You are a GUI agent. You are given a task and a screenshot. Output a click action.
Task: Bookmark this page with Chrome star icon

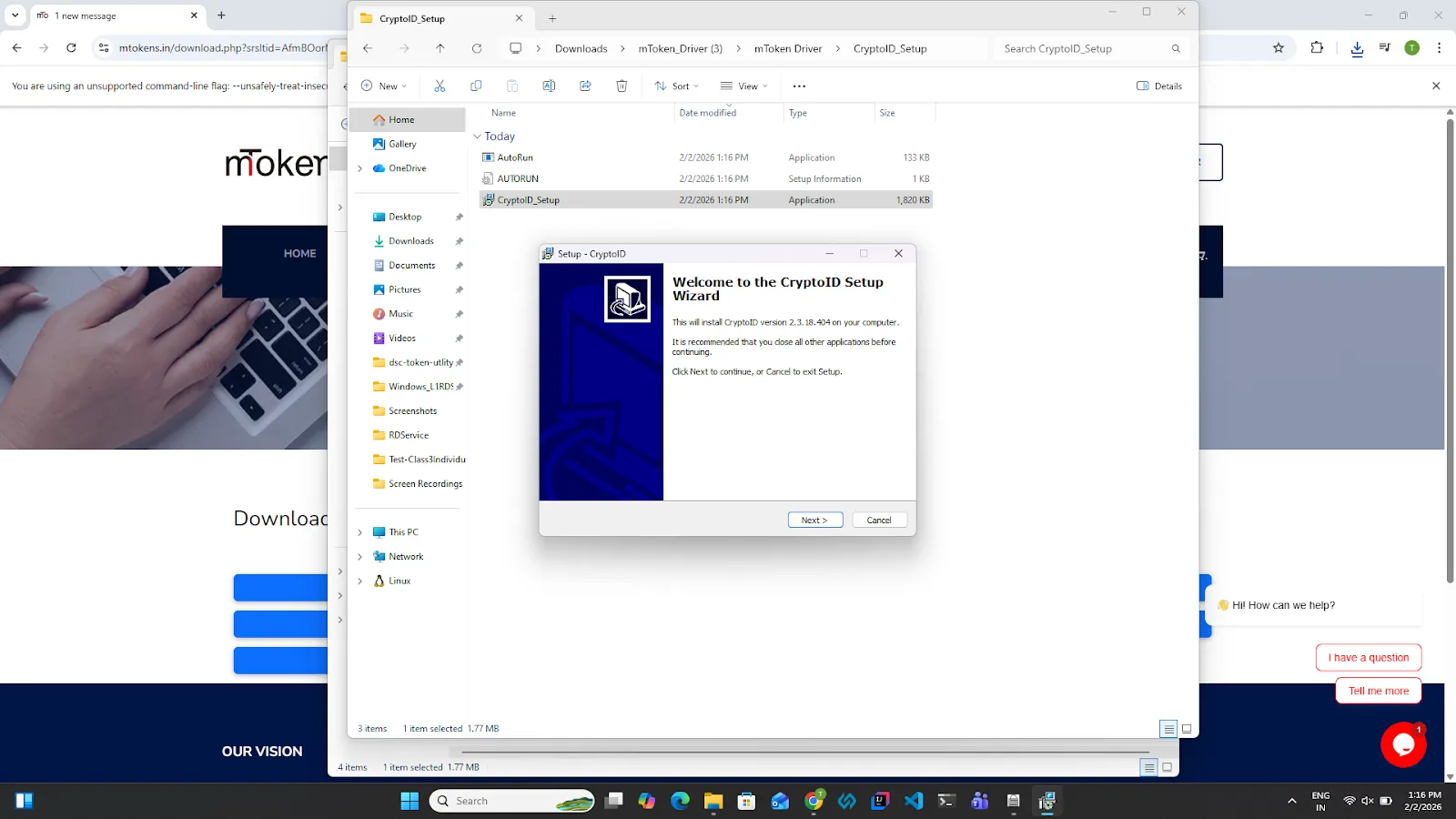(x=1279, y=47)
